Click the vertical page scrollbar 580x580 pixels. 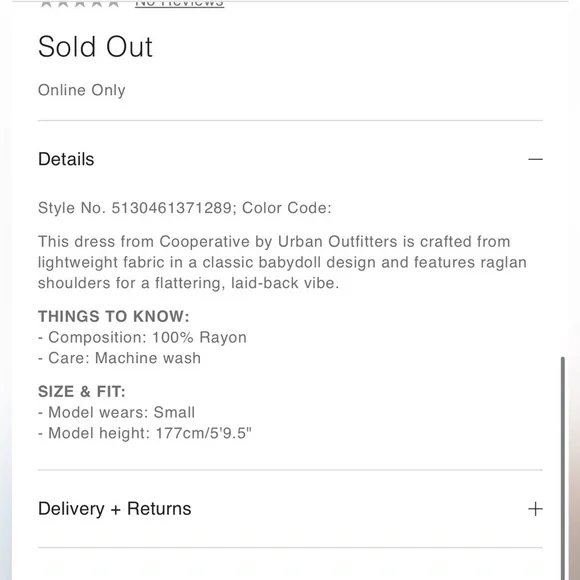[x=563, y=468]
